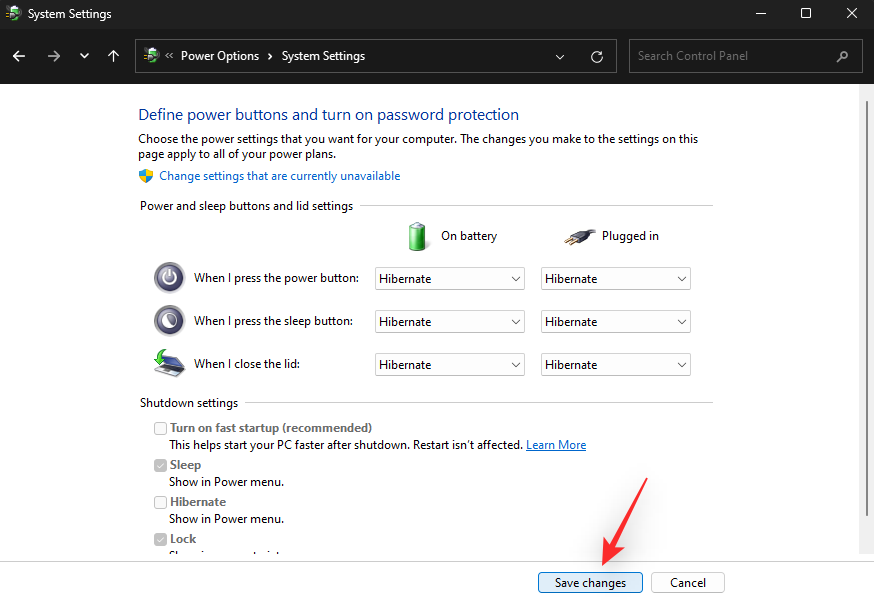
Task: Open the address bar history dropdown
Action: (x=560, y=57)
